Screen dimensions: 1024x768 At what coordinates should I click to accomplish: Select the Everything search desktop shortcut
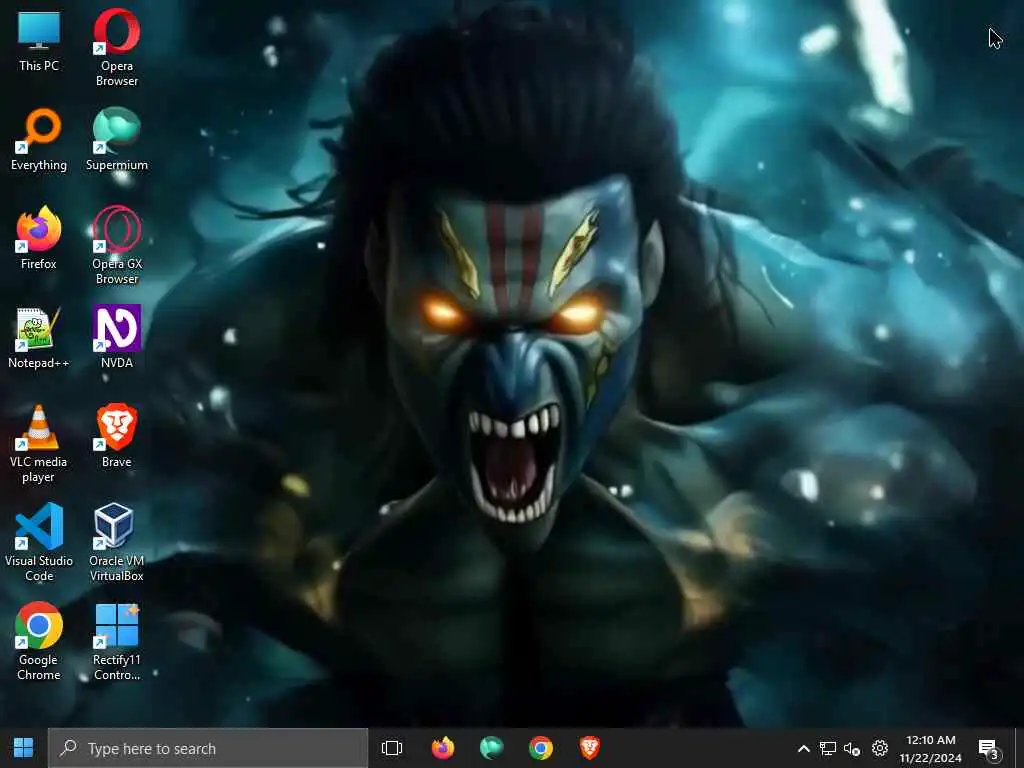point(39,140)
